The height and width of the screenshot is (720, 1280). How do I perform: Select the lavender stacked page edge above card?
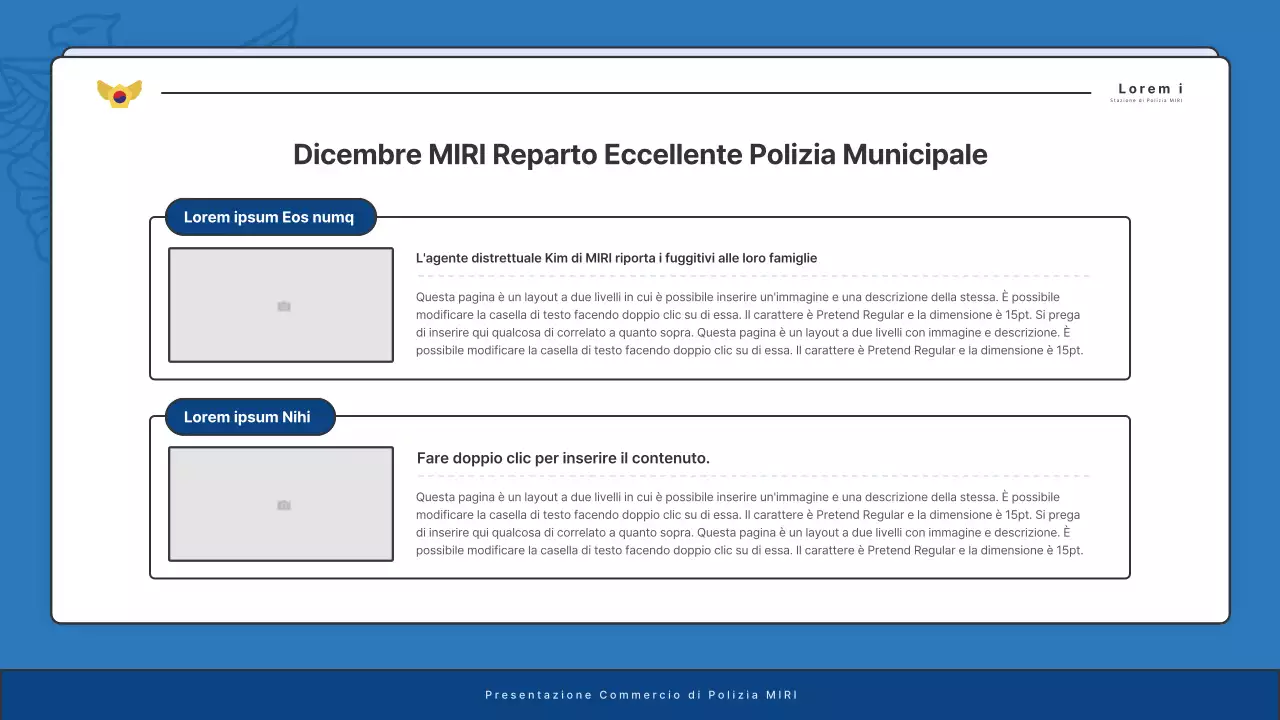tap(640, 51)
